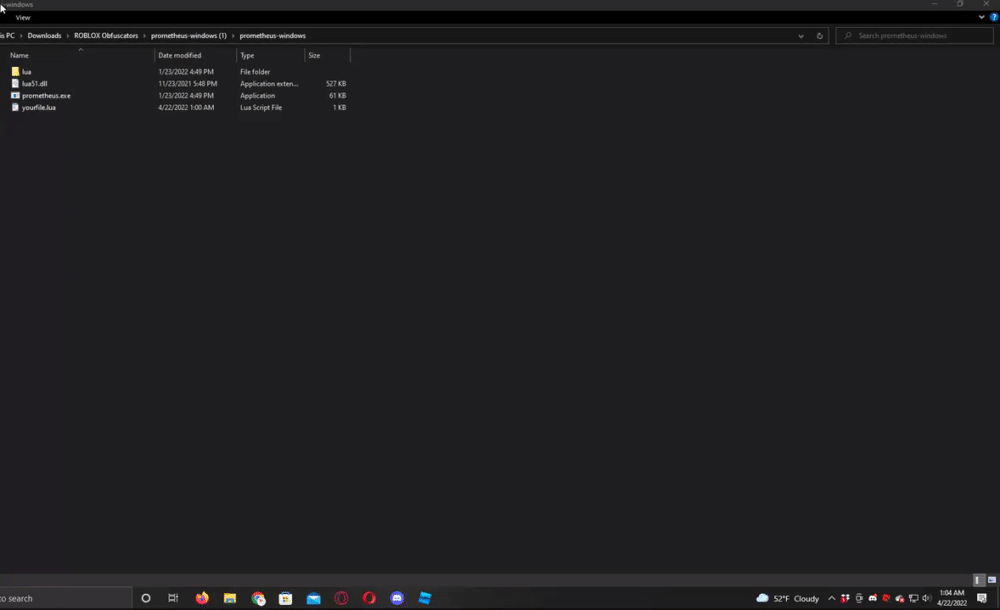Click the Lua Script File type cell
The image size is (1000, 610).
tap(261, 107)
